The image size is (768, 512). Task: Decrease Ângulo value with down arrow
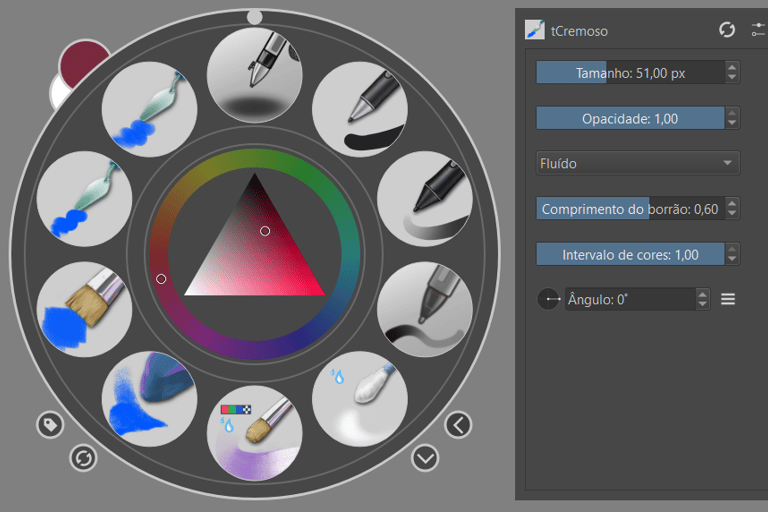pyautogui.click(x=702, y=304)
